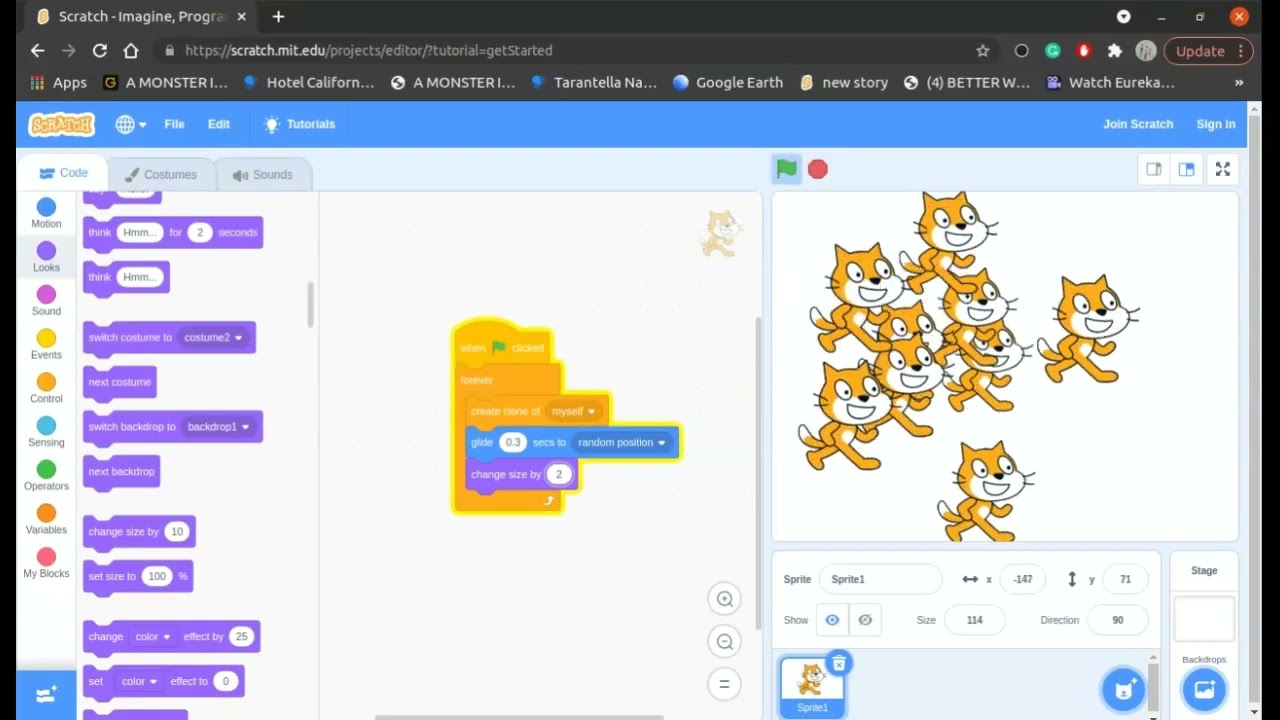This screenshot has width=1280, height=720.
Task: Select the Control block category
Action: coord(46,388)
